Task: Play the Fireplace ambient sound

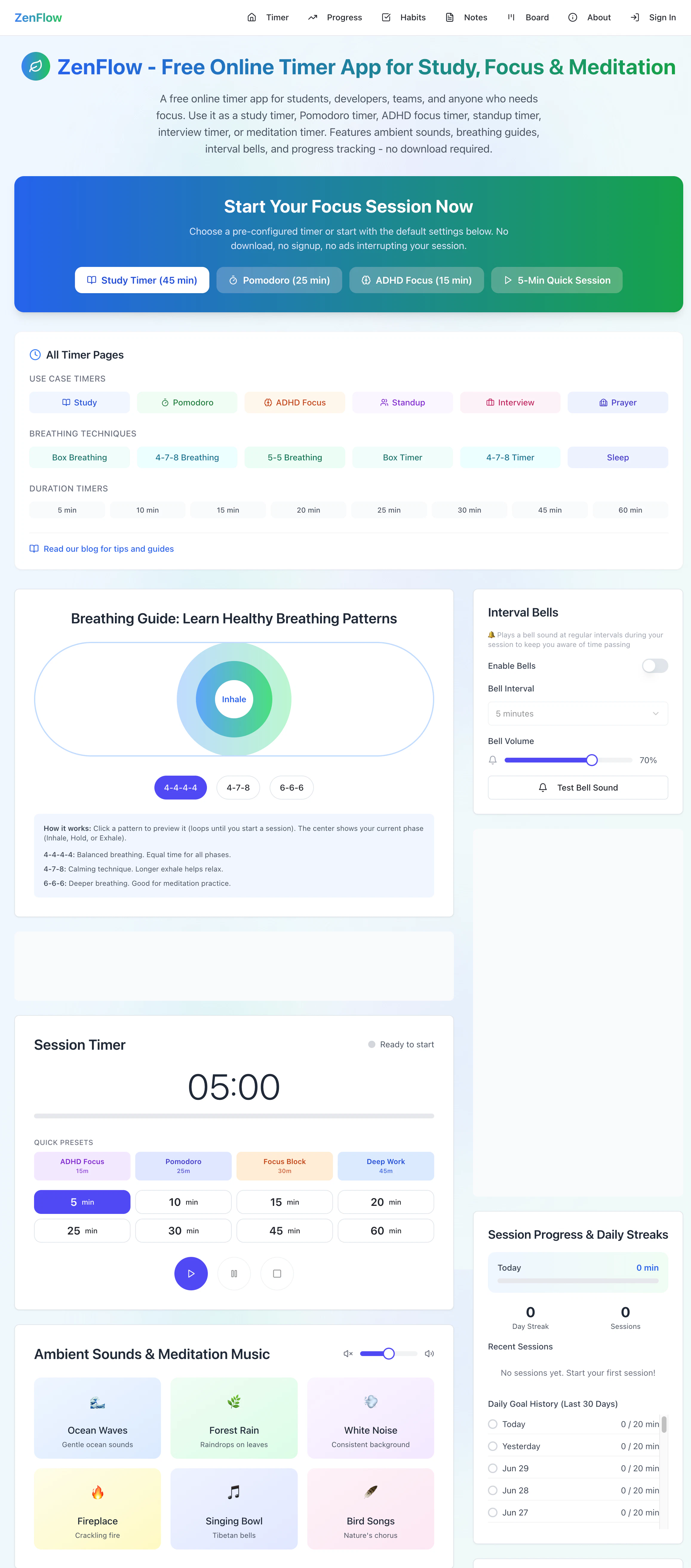Action: point(97,1508)
